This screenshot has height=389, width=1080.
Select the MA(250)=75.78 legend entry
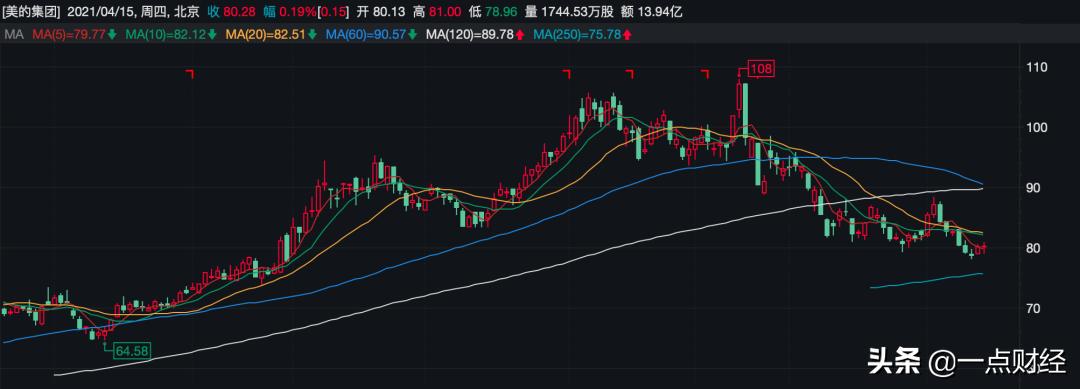pos(578,34)
